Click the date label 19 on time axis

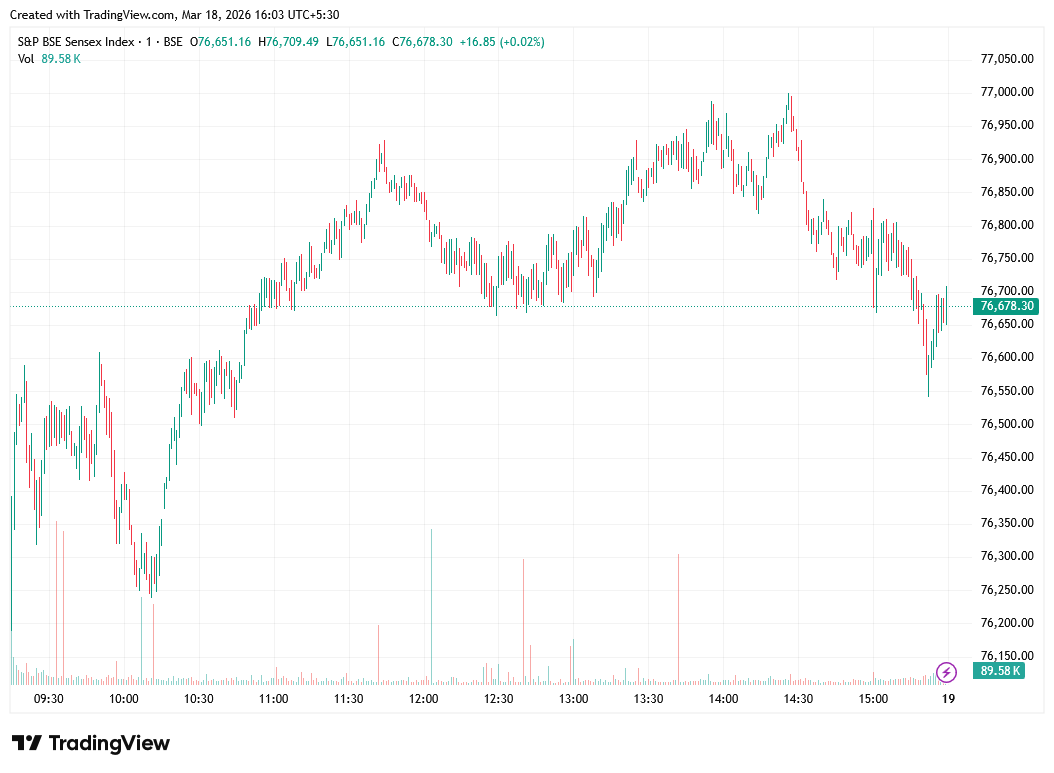948,699
